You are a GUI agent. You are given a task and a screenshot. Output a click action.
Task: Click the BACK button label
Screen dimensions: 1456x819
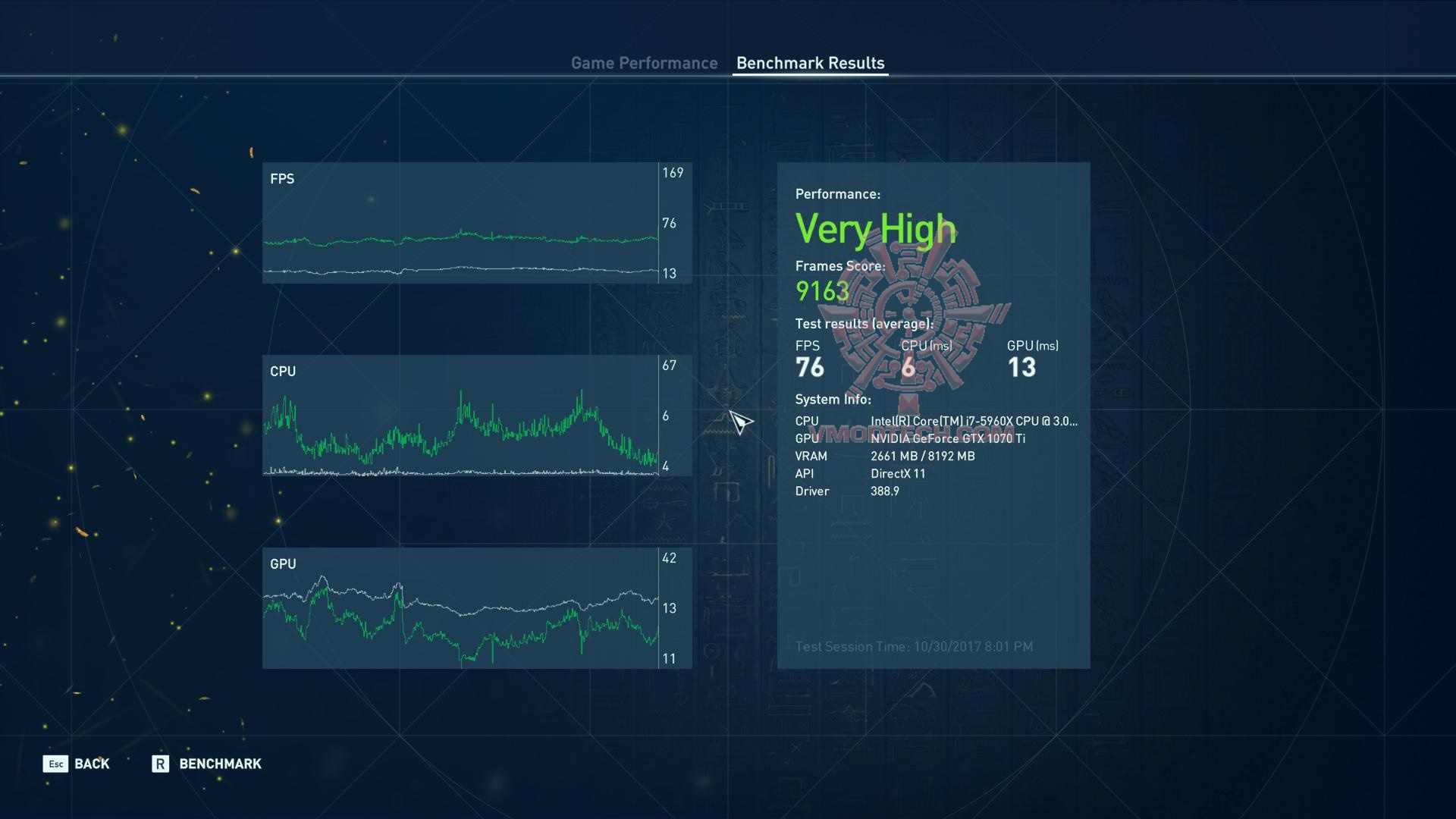tap(92, 764)
